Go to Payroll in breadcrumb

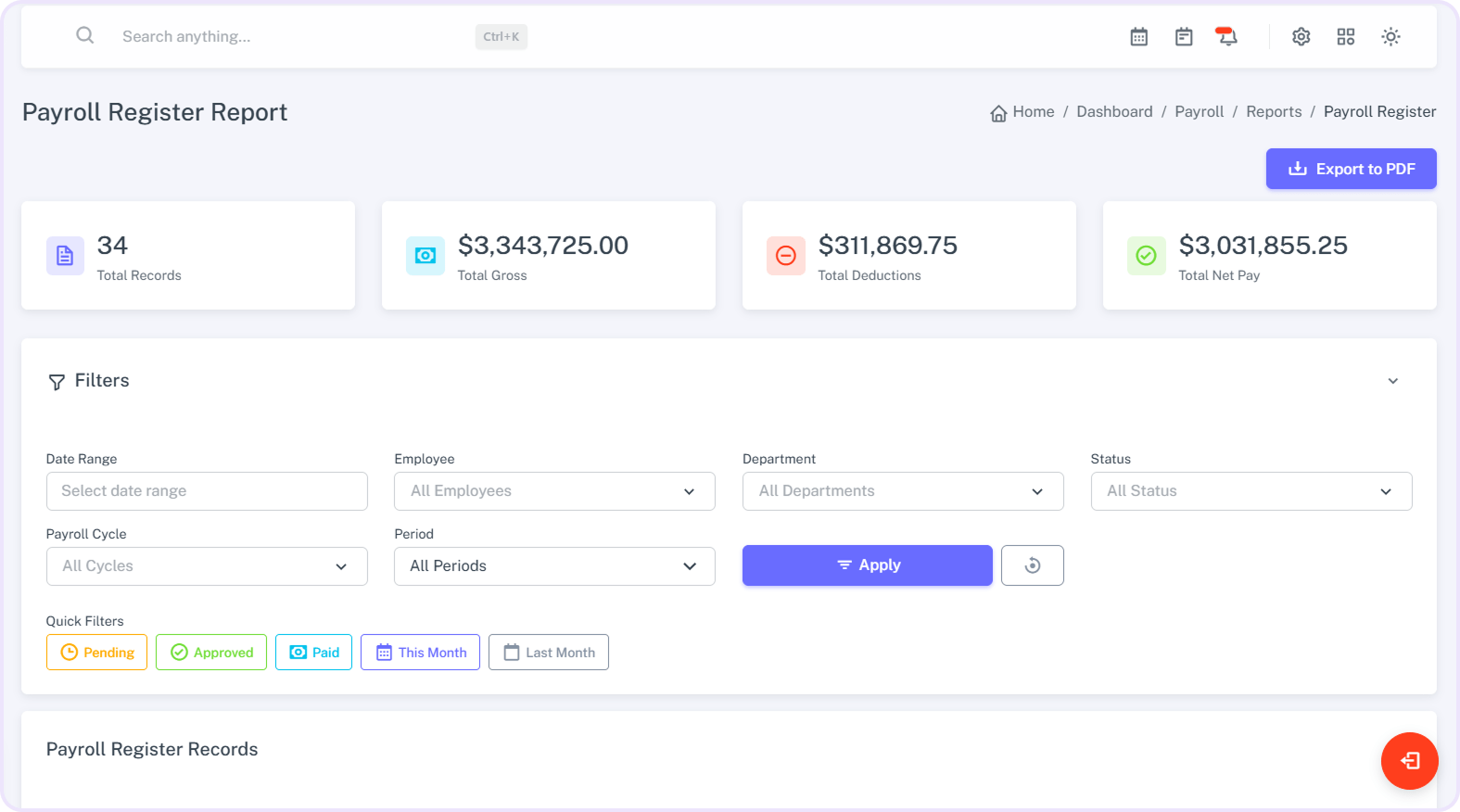click(1199, 112)
